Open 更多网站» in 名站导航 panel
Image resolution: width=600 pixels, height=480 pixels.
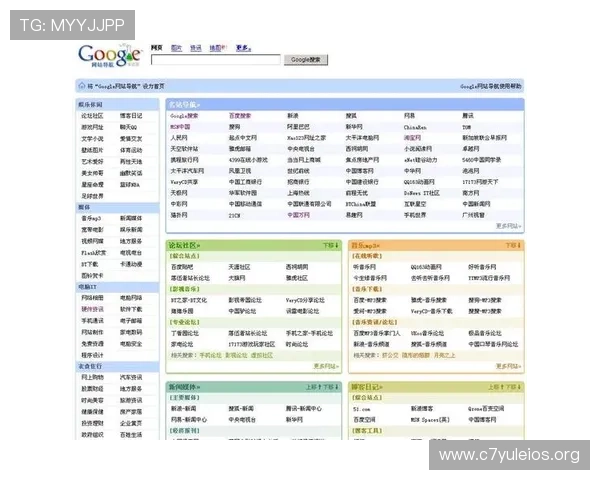point(509,226)
